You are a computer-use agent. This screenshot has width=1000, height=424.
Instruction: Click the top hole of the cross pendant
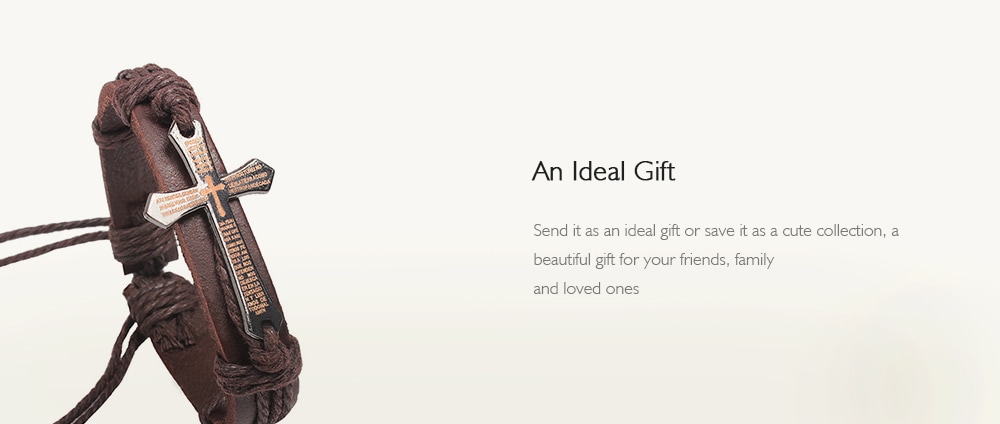(x=188, y=131)
